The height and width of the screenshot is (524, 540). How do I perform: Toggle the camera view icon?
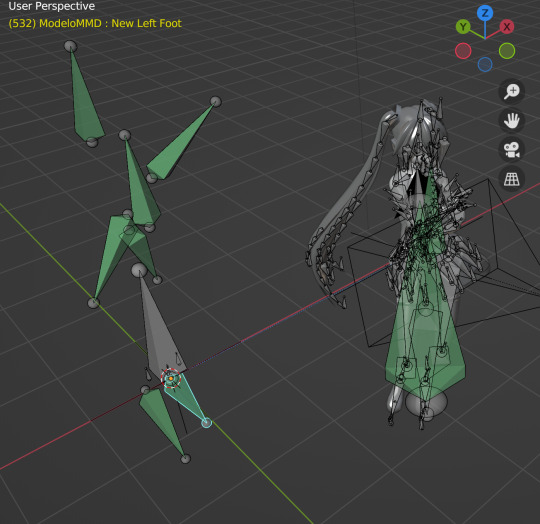click(512, 150)
